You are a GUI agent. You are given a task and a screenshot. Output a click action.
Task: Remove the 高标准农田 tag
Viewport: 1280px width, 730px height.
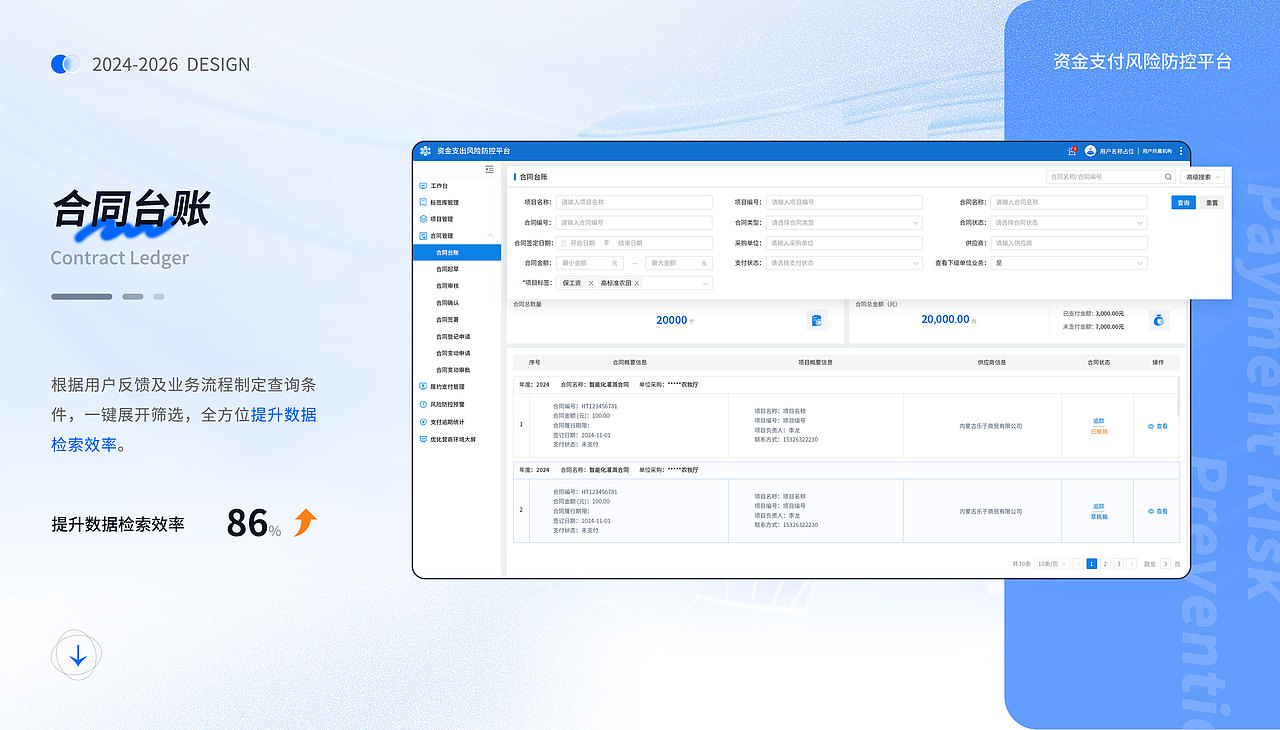pyautogui.click(x=637, y=283)
